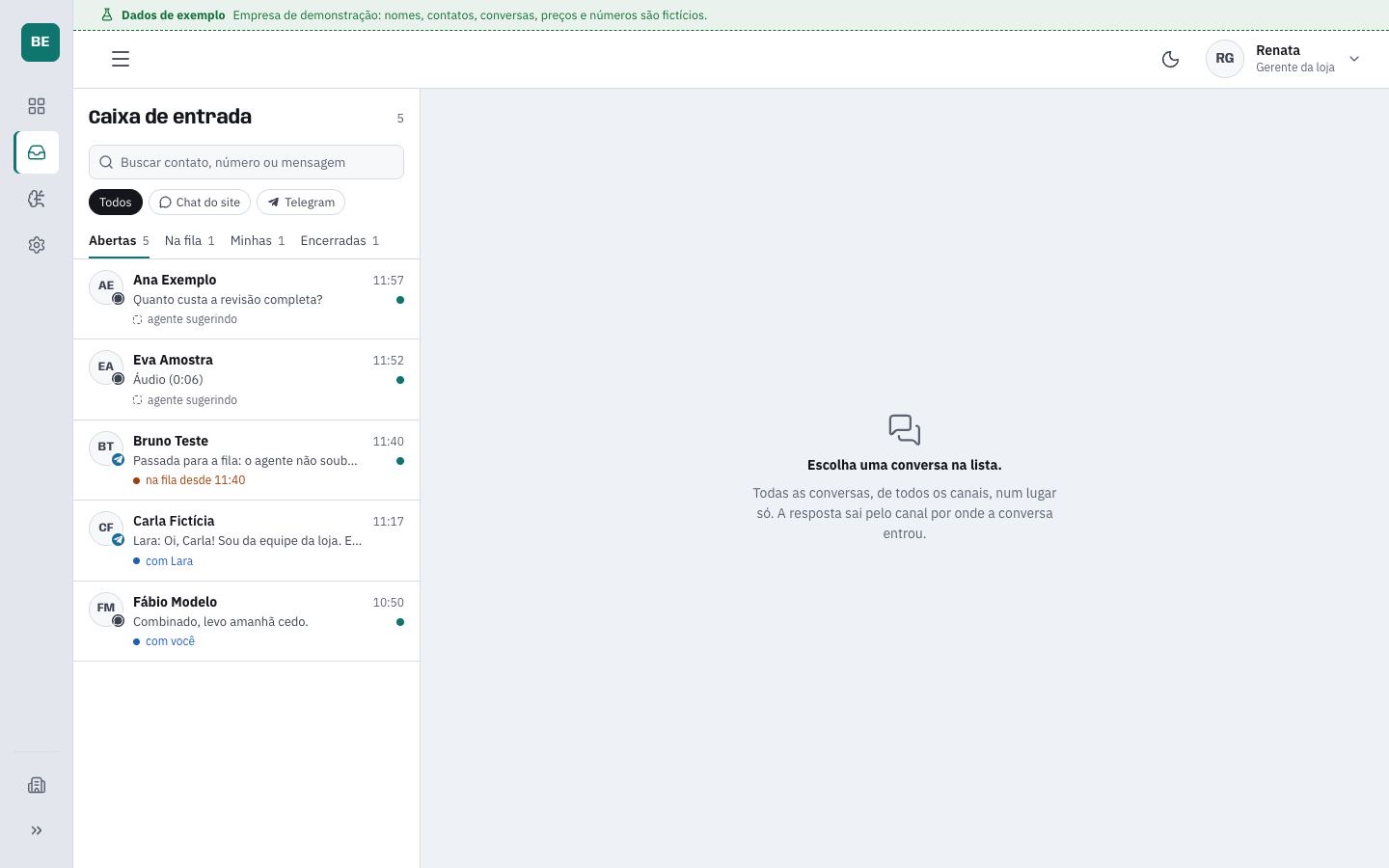Click the CF avatar of Carla Fictícia
This screenshot has height=868, width=1389.
tap(106, 529)
